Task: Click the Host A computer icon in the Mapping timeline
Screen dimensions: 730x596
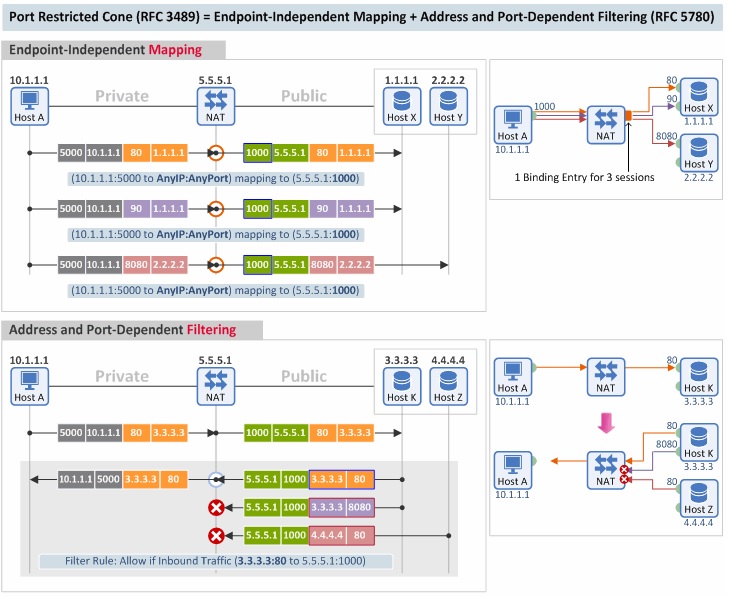Action: click(x=29, y=101)
